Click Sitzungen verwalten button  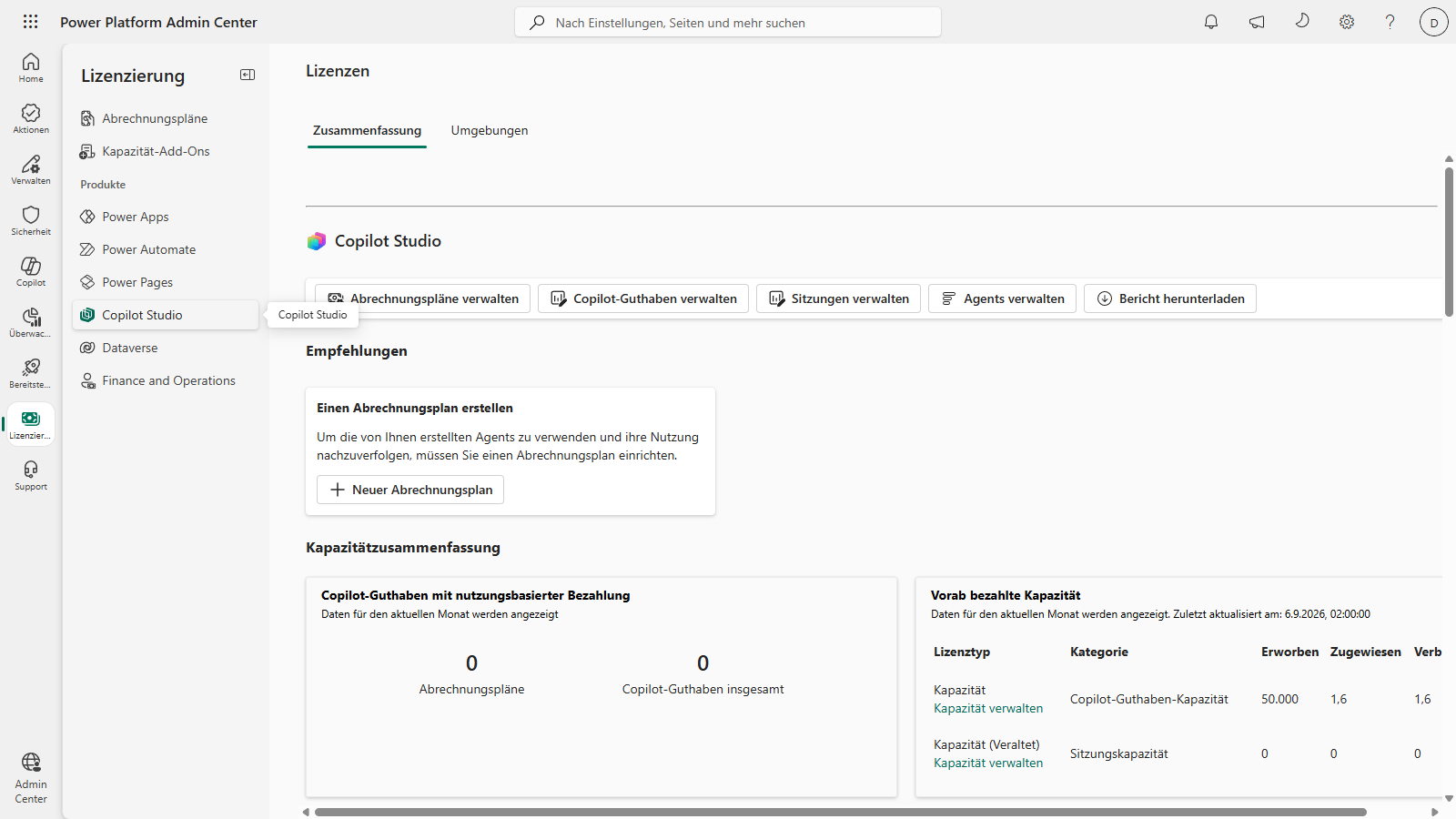coord(838,298)
